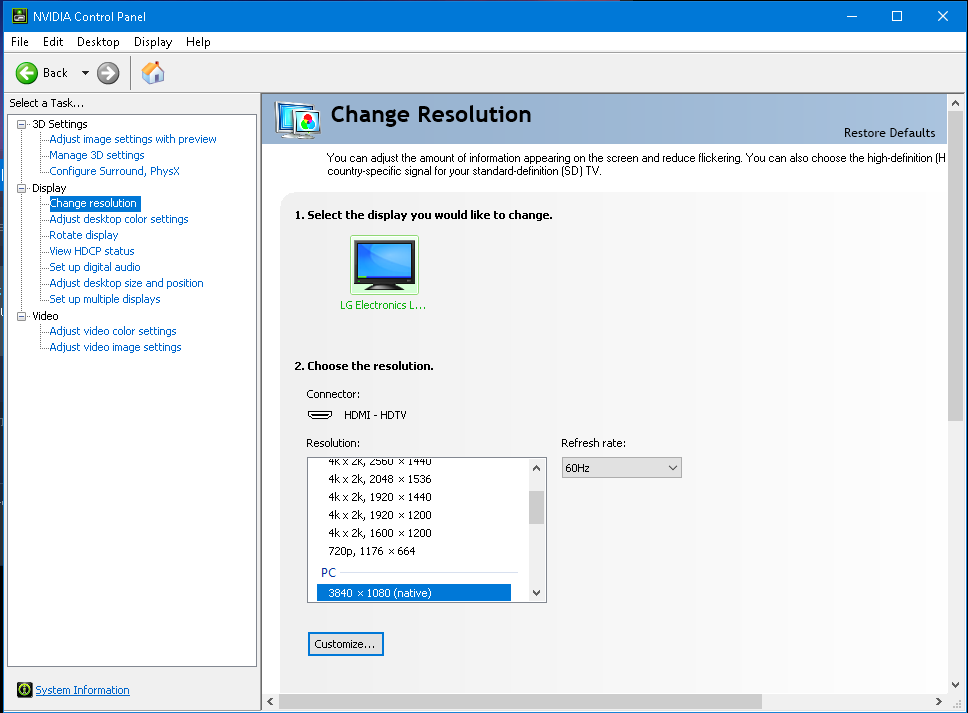
Task: Open the Display menu
Action: (153, 42)
